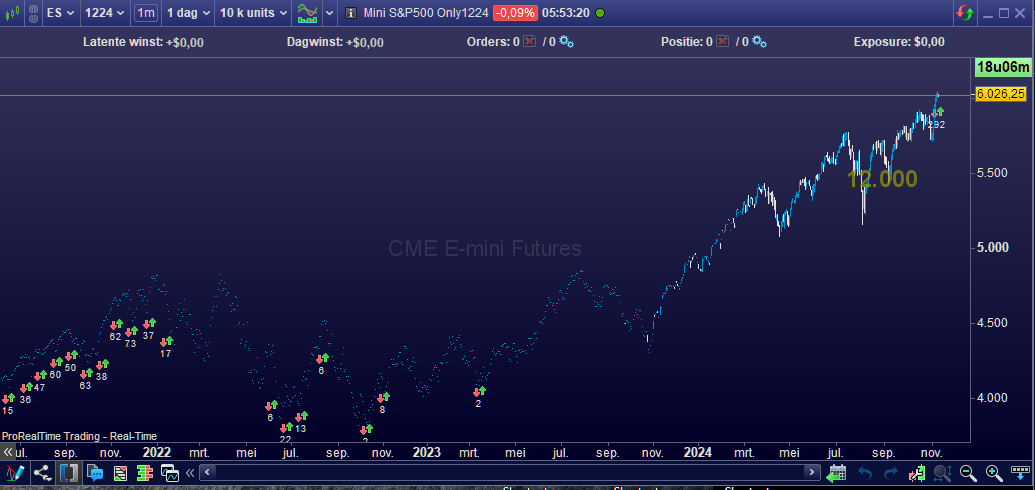Open the Orders settings gear
1035x490 pixels.
(x=566, y=42)
